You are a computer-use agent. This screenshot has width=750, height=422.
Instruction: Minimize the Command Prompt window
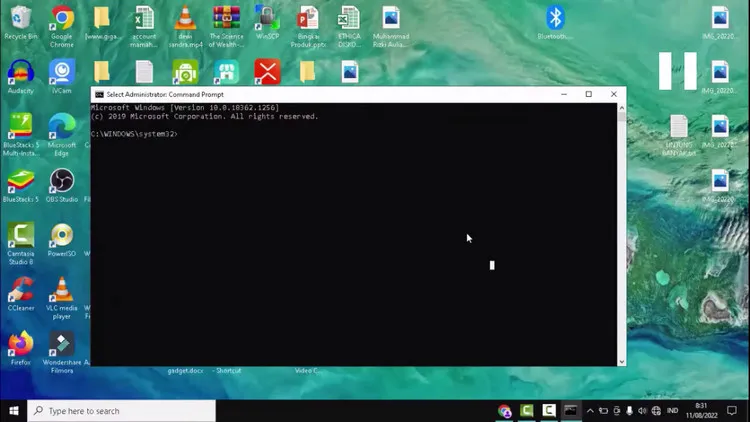pos(564,94)
